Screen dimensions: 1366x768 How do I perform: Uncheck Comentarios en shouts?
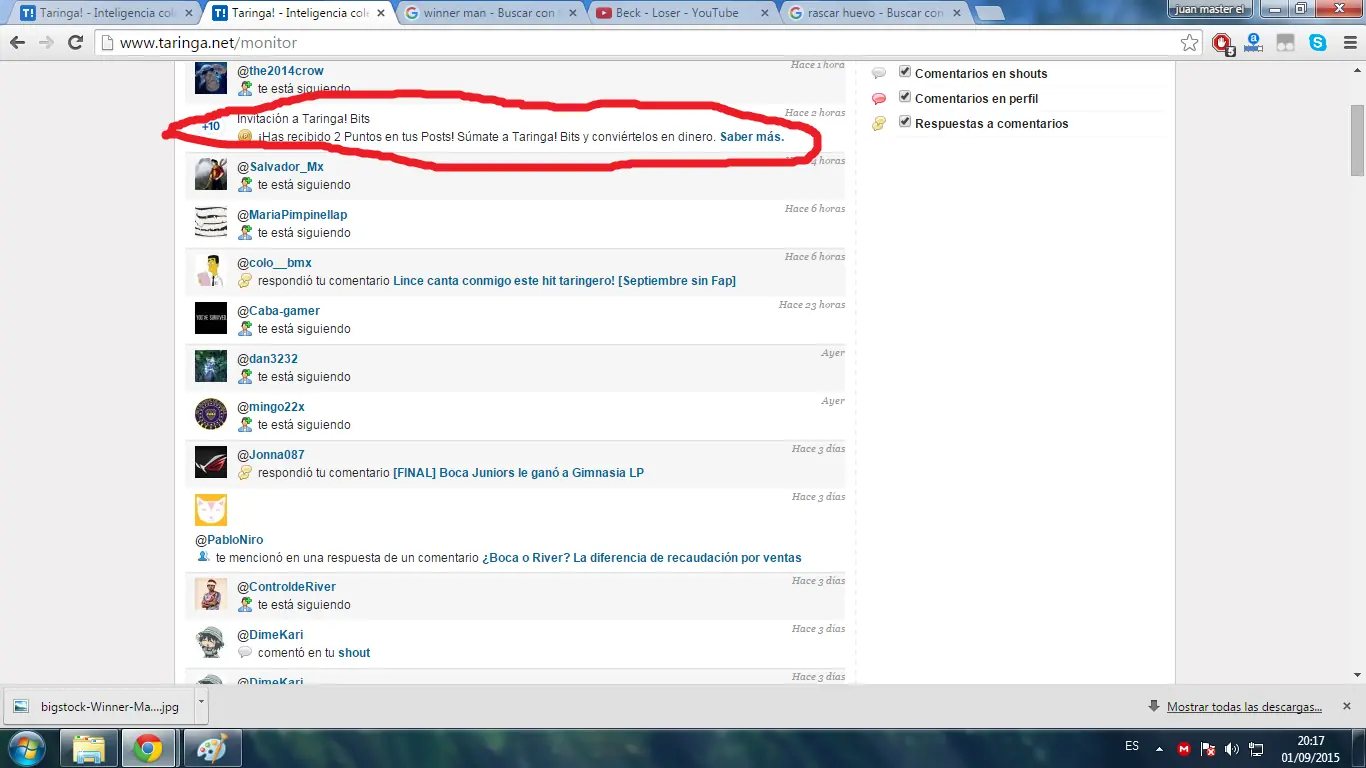(905, 72)
